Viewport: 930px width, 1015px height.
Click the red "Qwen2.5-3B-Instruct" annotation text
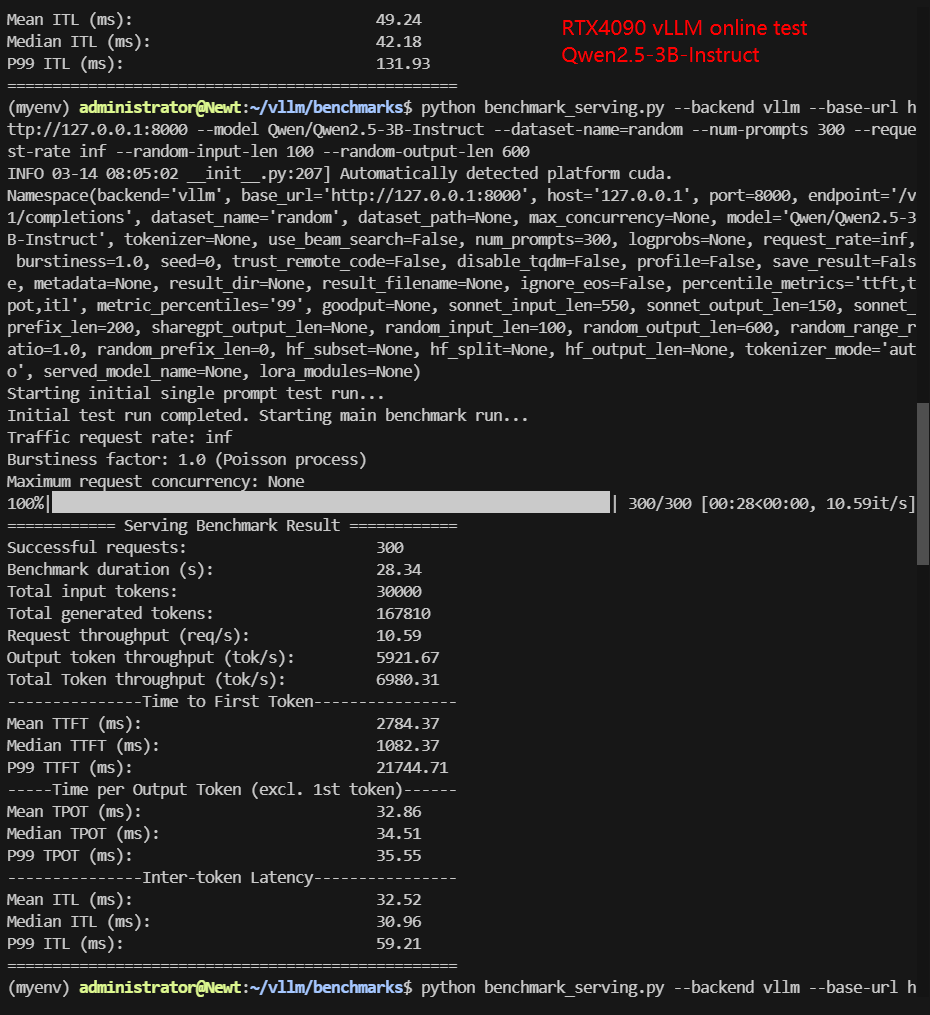tap(660, 55)
